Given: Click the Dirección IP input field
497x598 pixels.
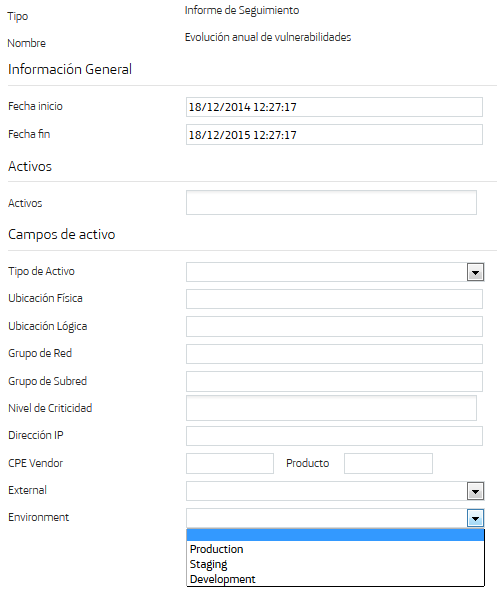Looking at the screenshot, I should click(x=334, y=436).
